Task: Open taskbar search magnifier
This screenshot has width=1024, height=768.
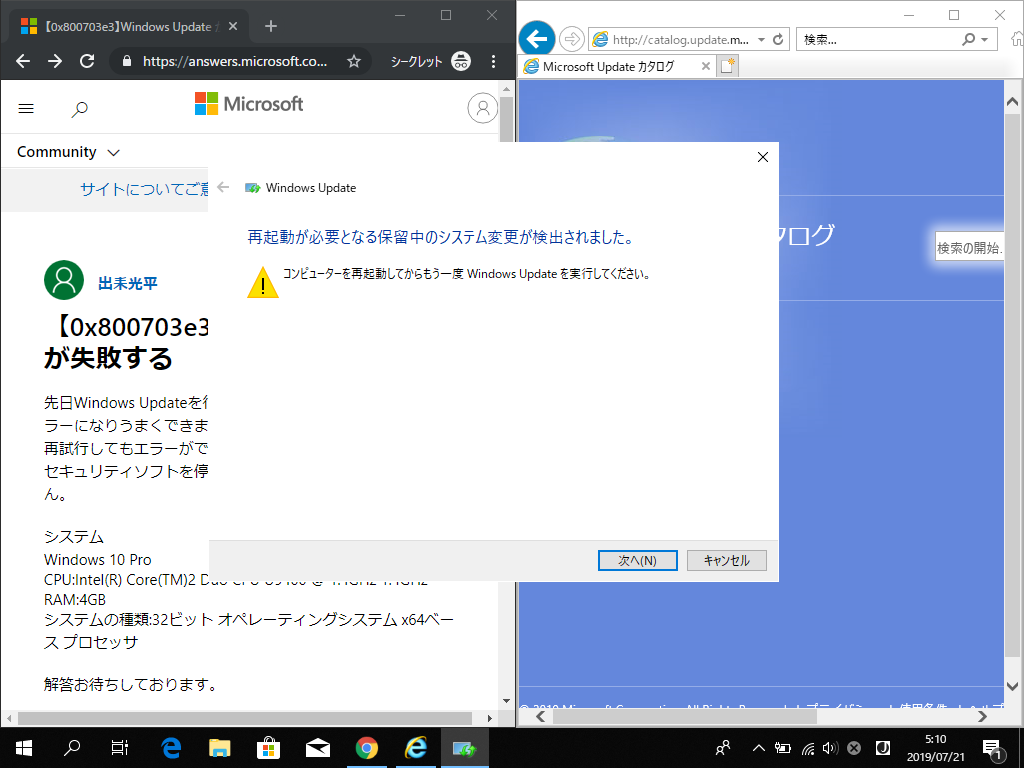Action: [x=72, y=748]
